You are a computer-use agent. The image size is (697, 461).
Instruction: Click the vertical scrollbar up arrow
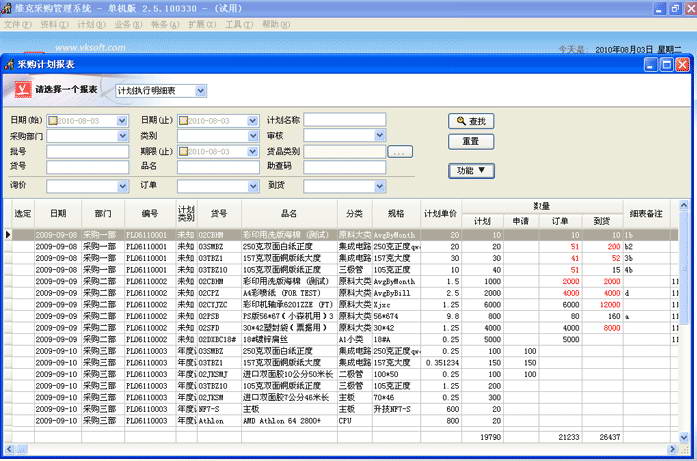pyautogui.click(x=684, y=205)
